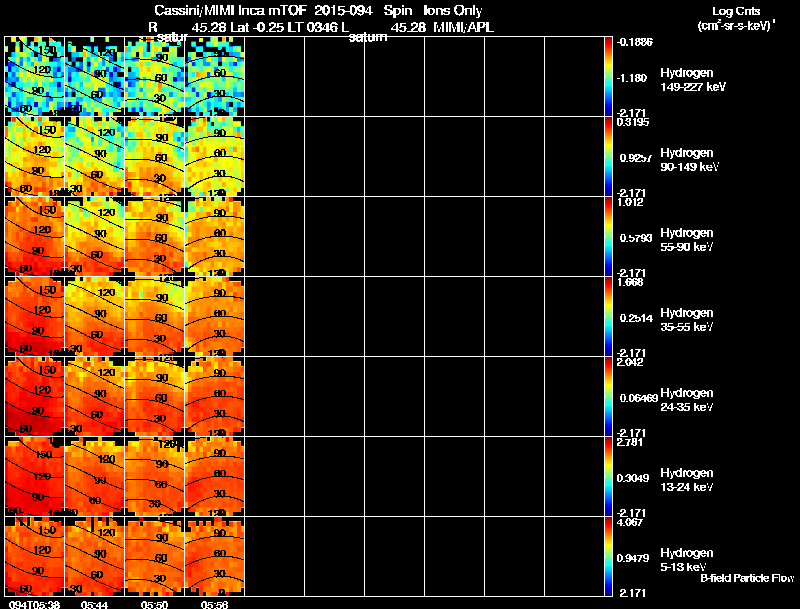
Task: Open the 55-90 keV panel at 05:56
Action: (x=214, y=237)
